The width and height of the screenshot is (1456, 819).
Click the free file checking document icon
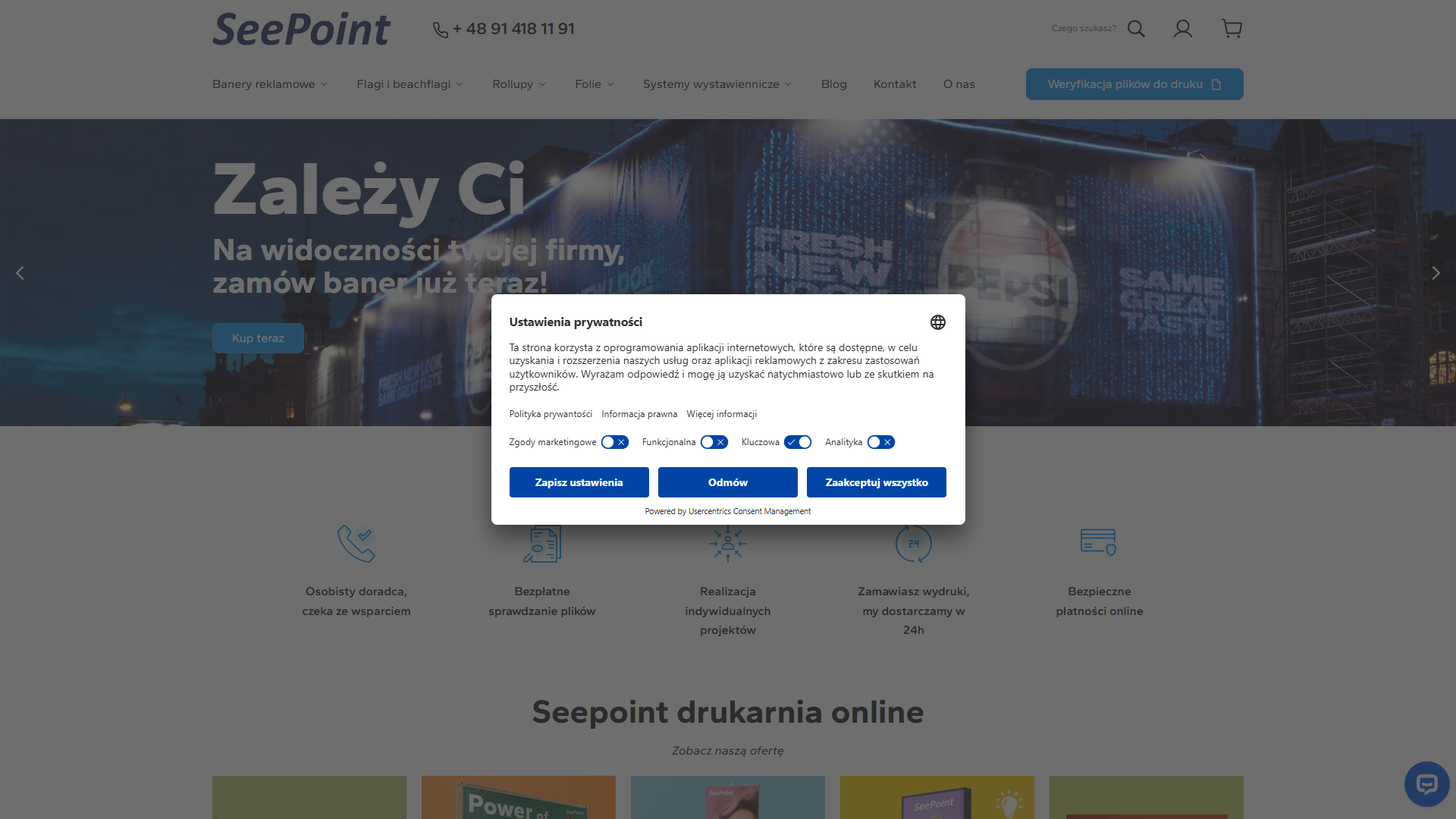coord(542,544)
